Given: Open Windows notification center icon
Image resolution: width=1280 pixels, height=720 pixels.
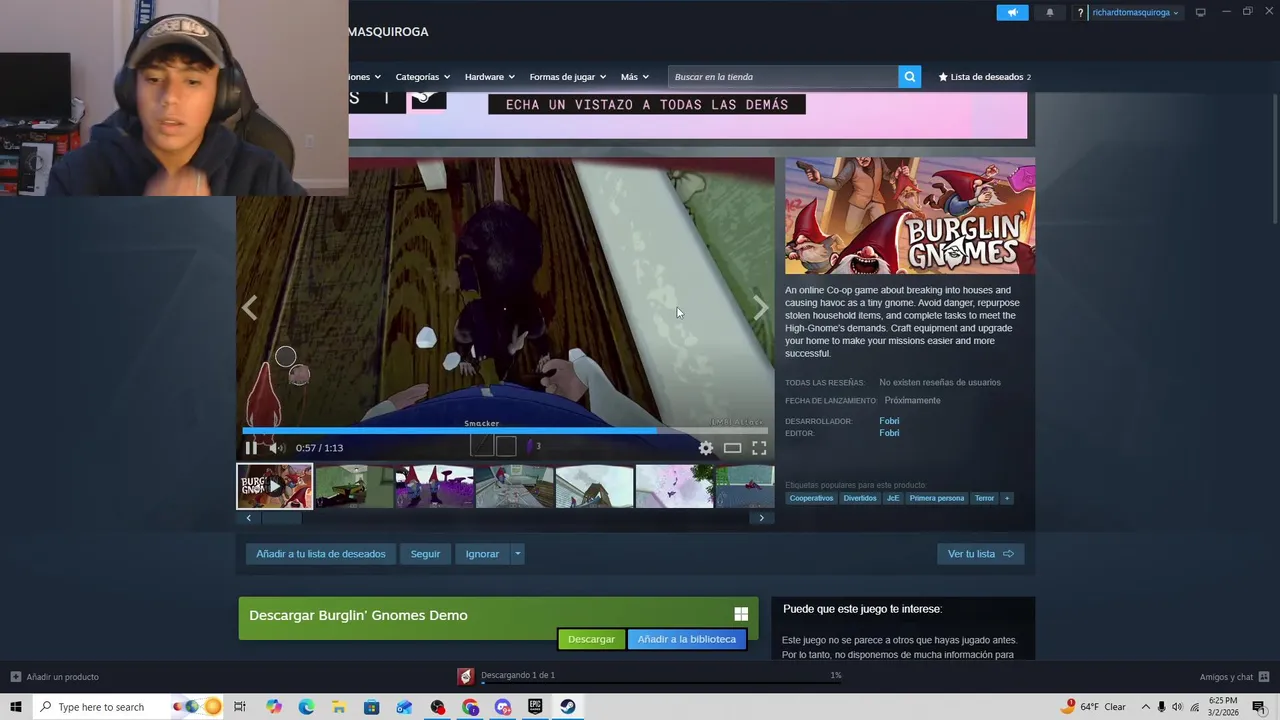Looking at the screenshot, I should (x=1259, y=707).
